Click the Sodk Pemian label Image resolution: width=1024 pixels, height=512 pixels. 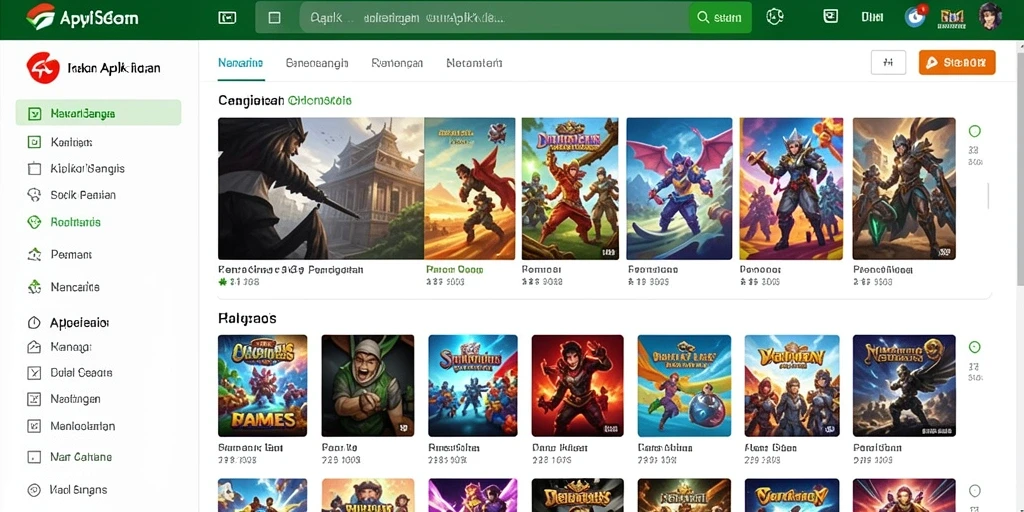pyautogui.click(x=83, y=195)
